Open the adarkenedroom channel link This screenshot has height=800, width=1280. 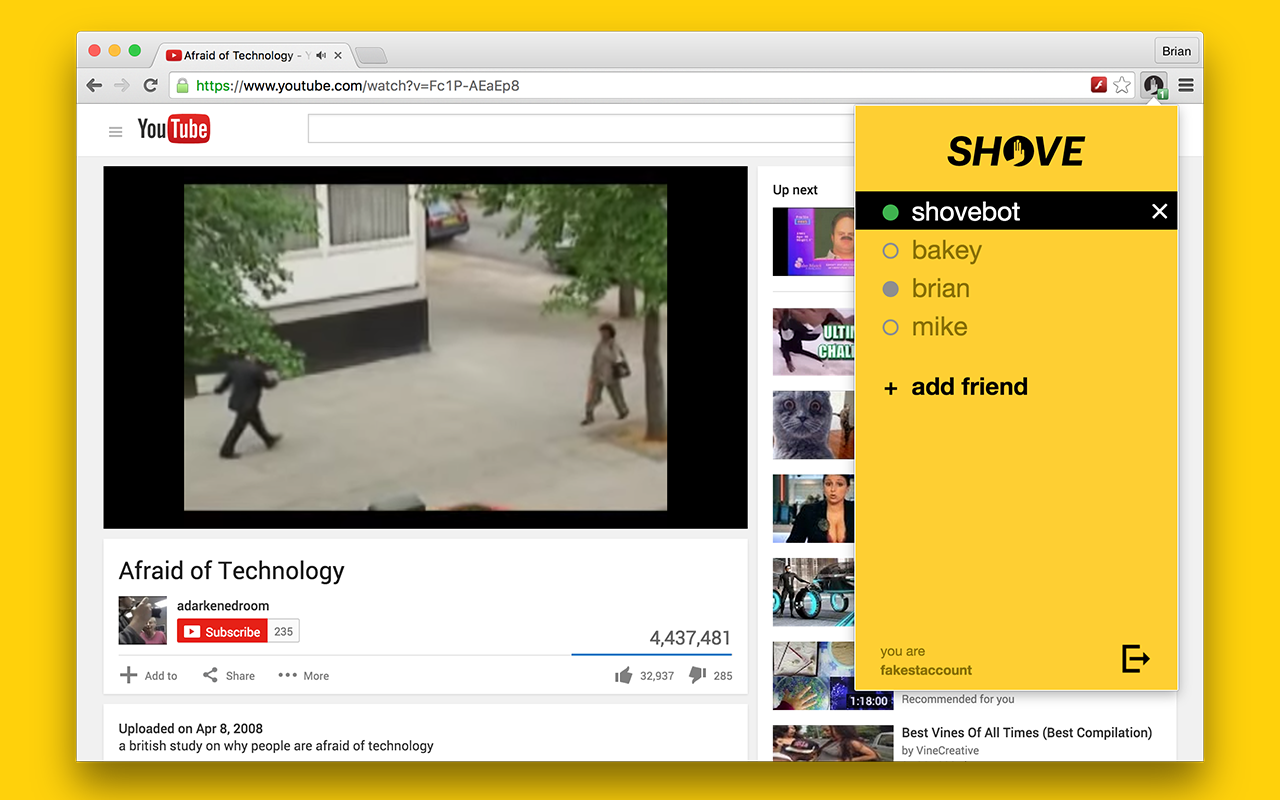click(223, 605)
